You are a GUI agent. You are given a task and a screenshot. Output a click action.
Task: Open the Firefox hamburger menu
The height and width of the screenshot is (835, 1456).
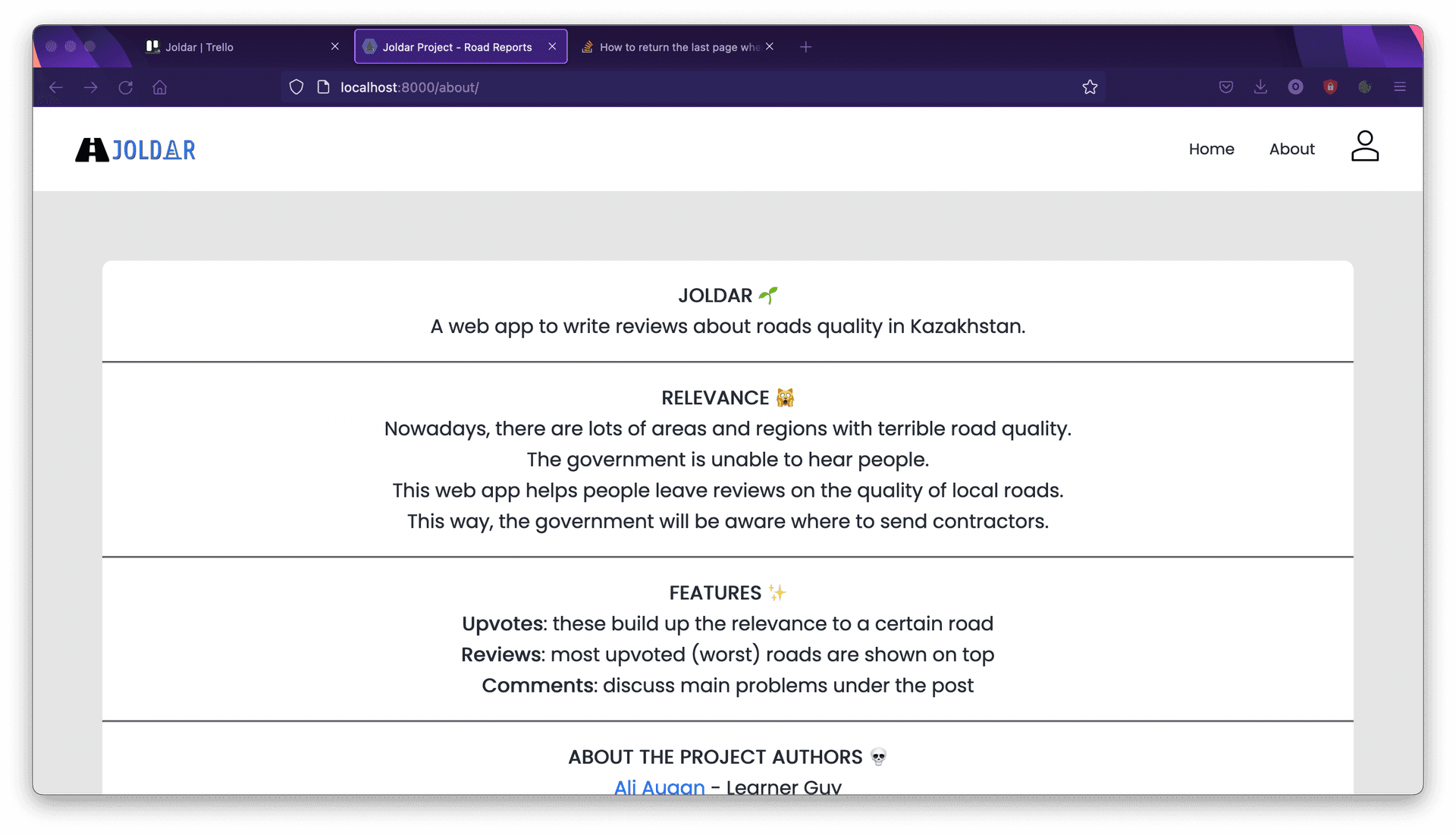pos(1400,87)
